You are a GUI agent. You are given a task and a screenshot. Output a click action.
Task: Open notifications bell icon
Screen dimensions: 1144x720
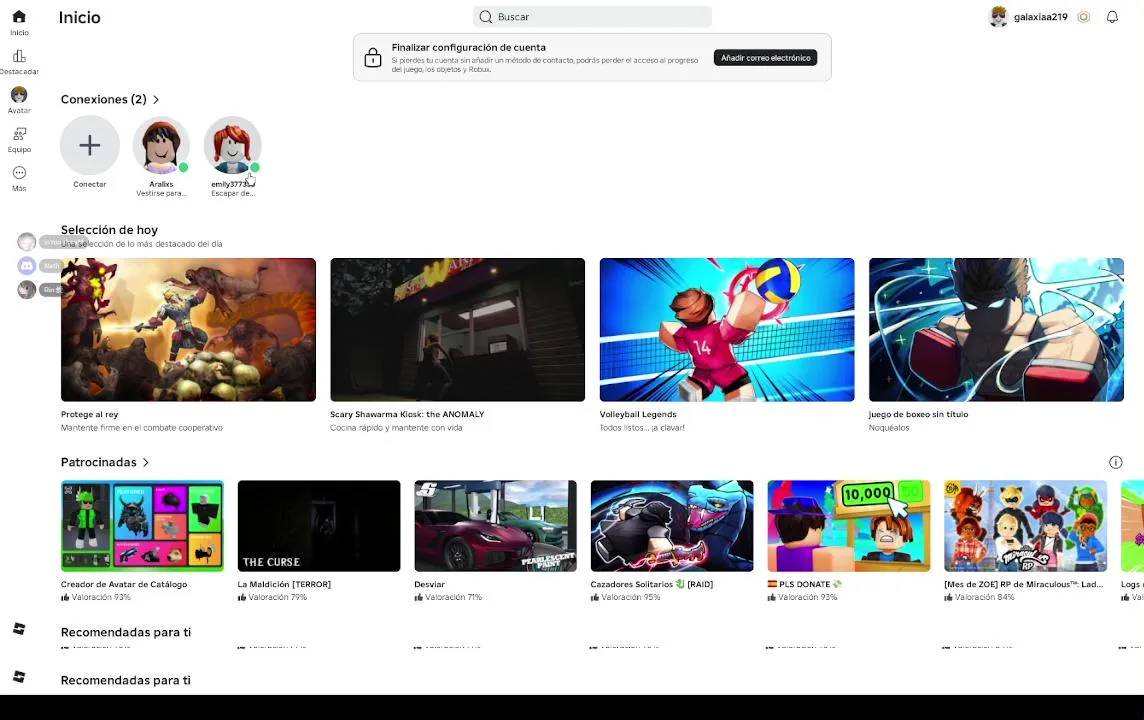point(1112,17)
